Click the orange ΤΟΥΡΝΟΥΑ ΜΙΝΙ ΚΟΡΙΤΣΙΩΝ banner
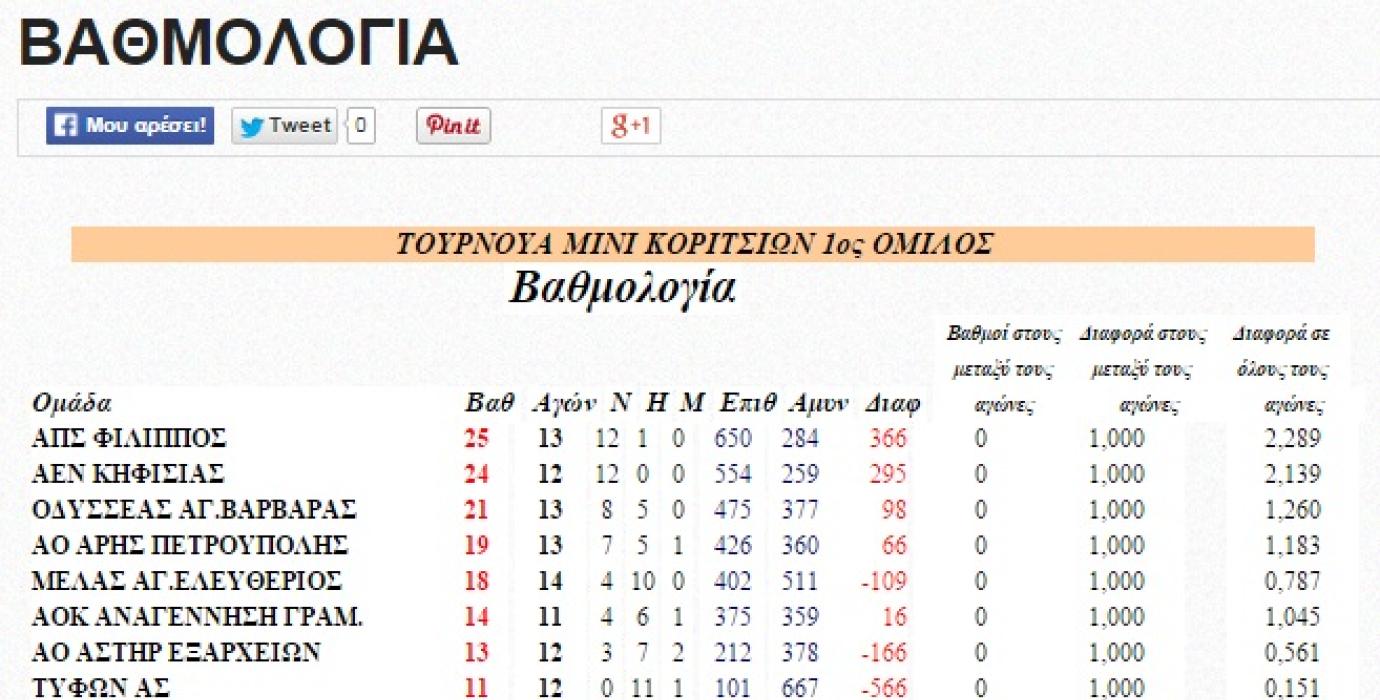1380x700 pixels. coord(692,244)
